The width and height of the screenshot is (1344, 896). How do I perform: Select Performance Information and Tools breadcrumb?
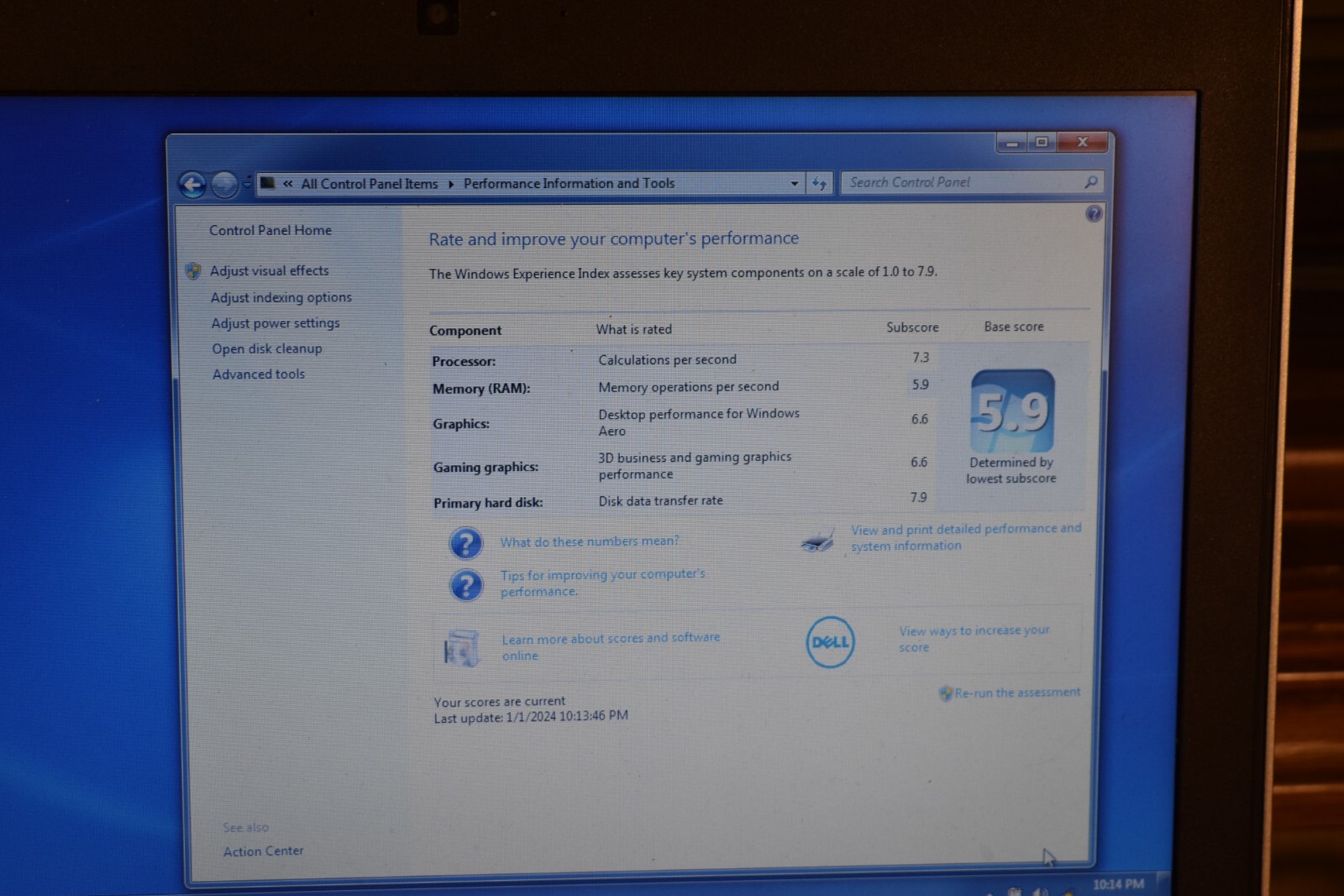tap(569, 183)
